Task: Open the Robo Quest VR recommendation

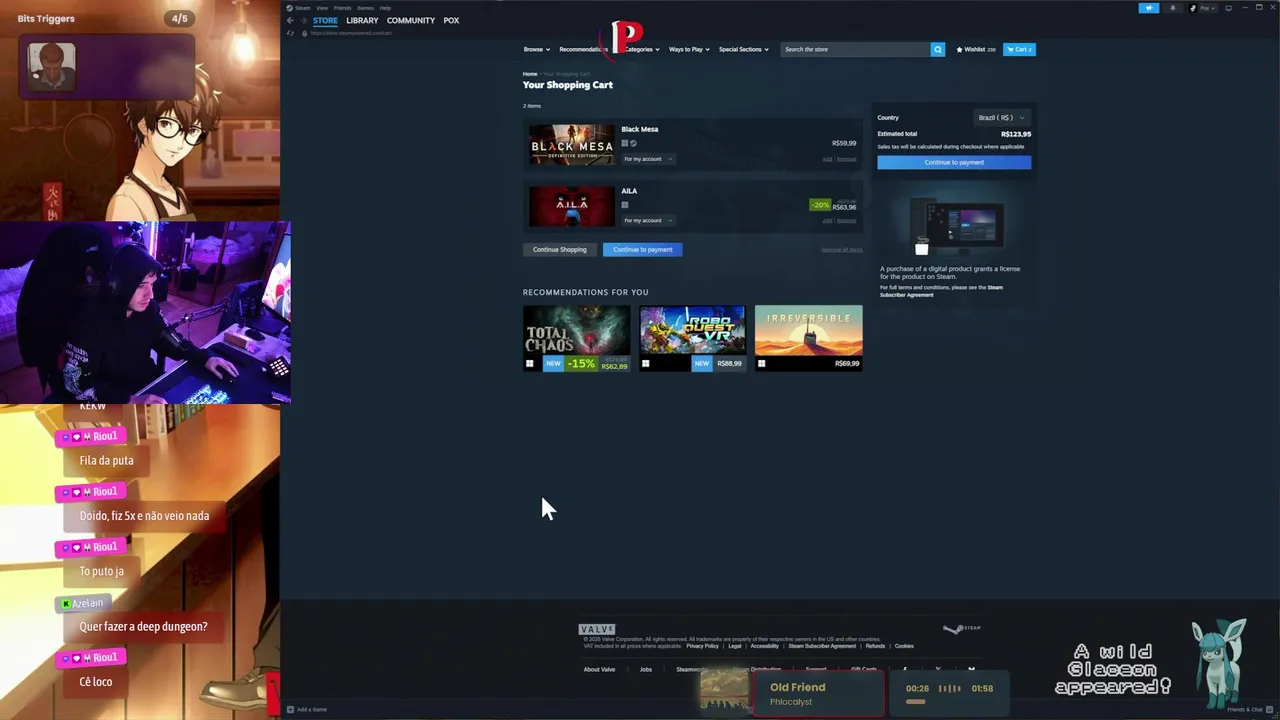Action: click(692, 338)
